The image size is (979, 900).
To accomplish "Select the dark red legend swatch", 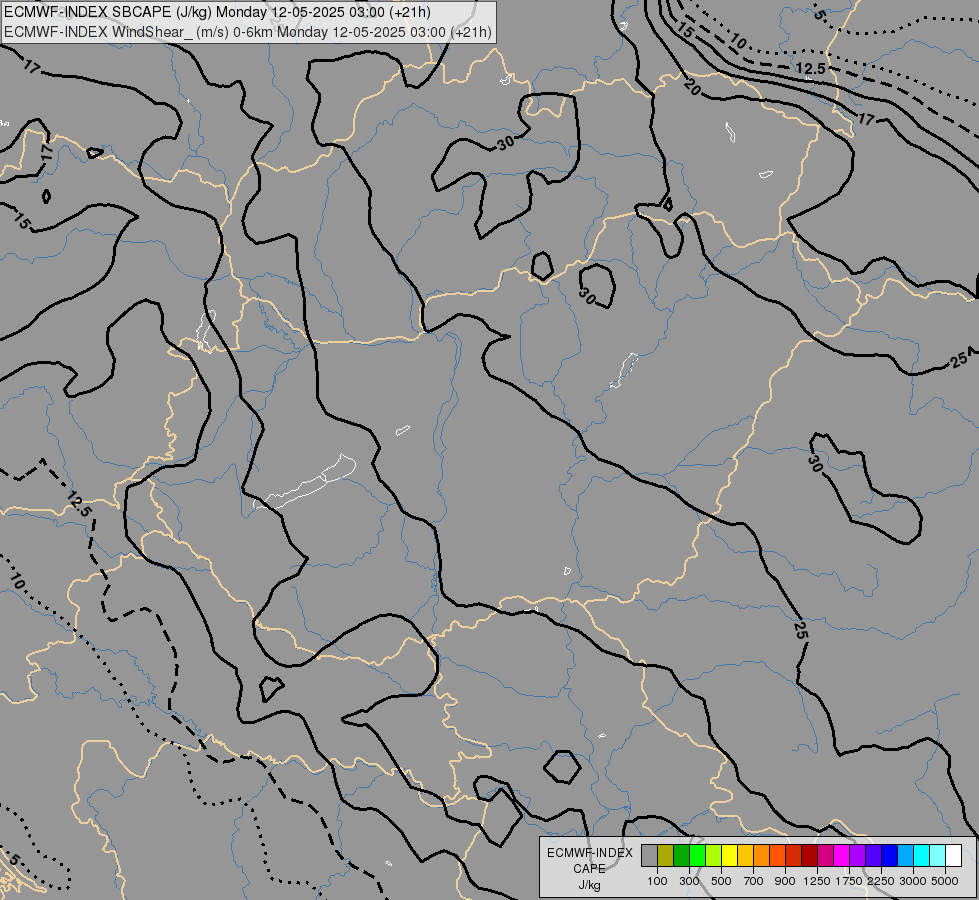I will click(x=810, y=856).
